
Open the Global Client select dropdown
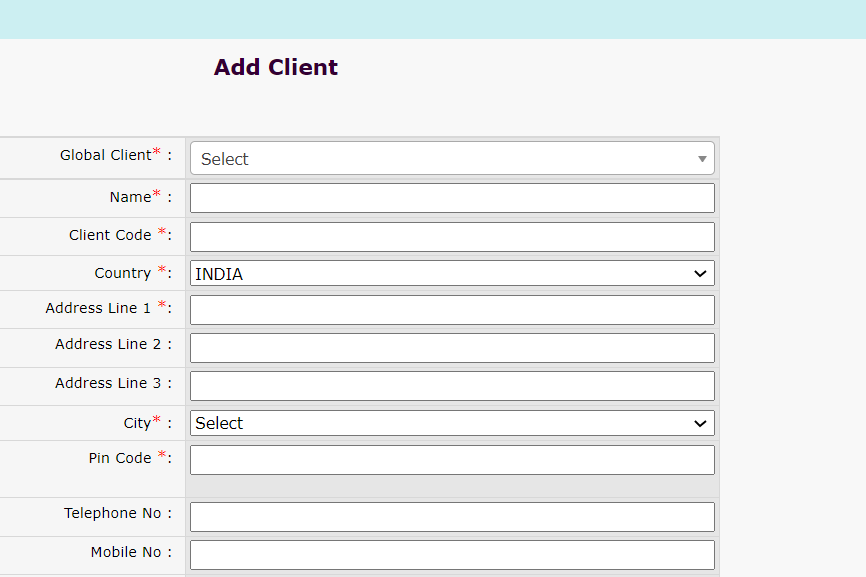point(452,159)
